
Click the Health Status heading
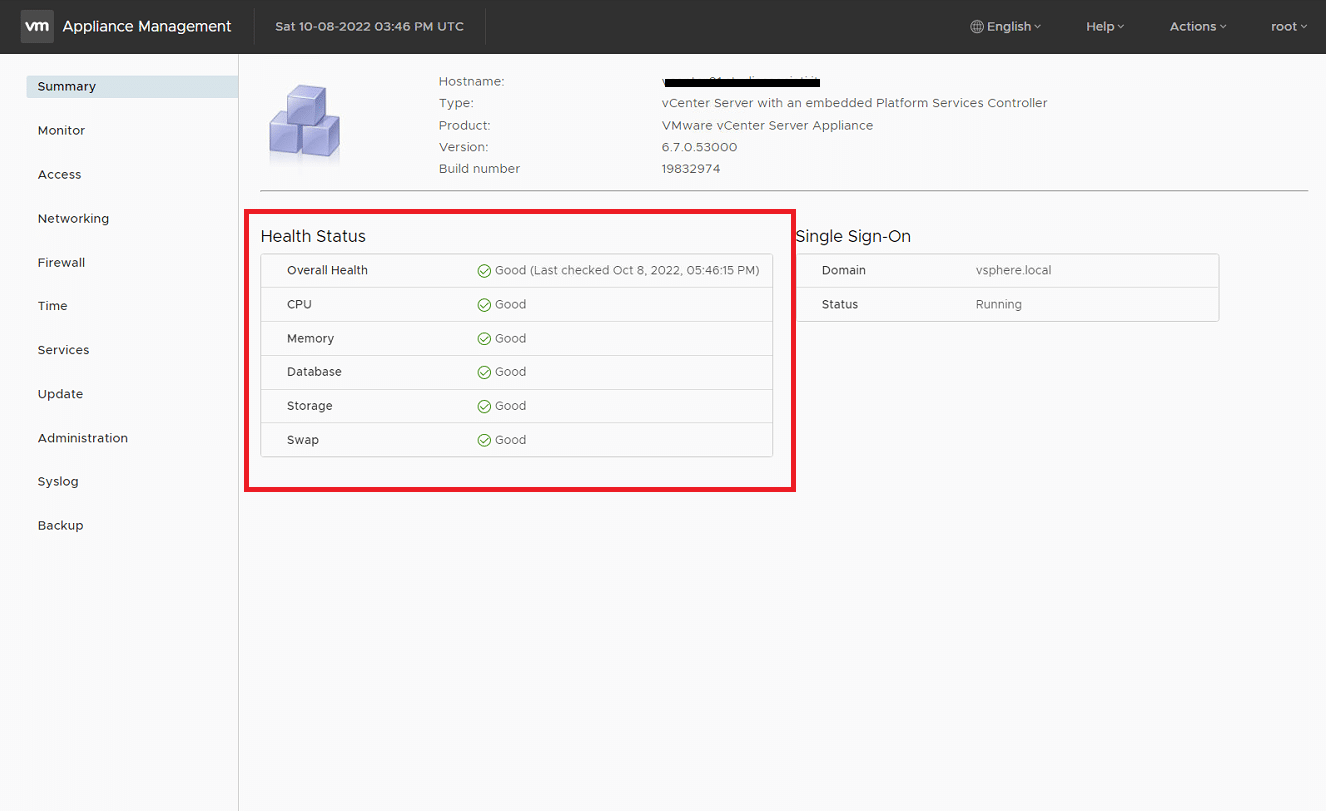[313, 237]
